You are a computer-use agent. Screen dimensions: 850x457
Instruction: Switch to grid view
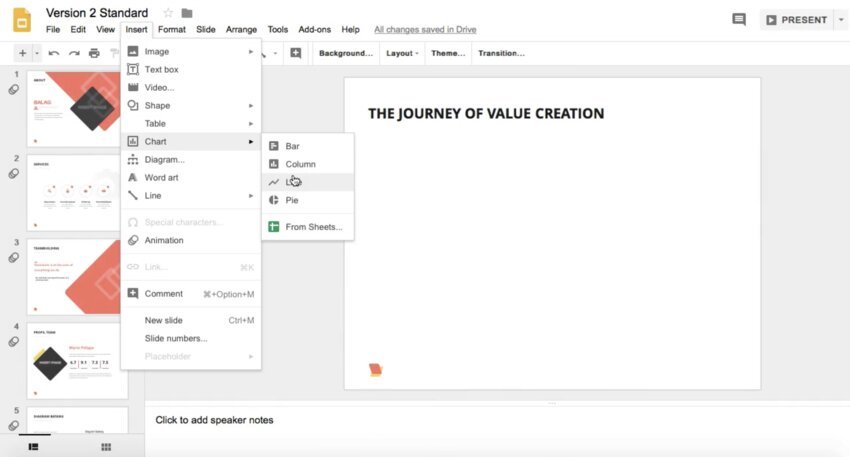tap(106, 446)
